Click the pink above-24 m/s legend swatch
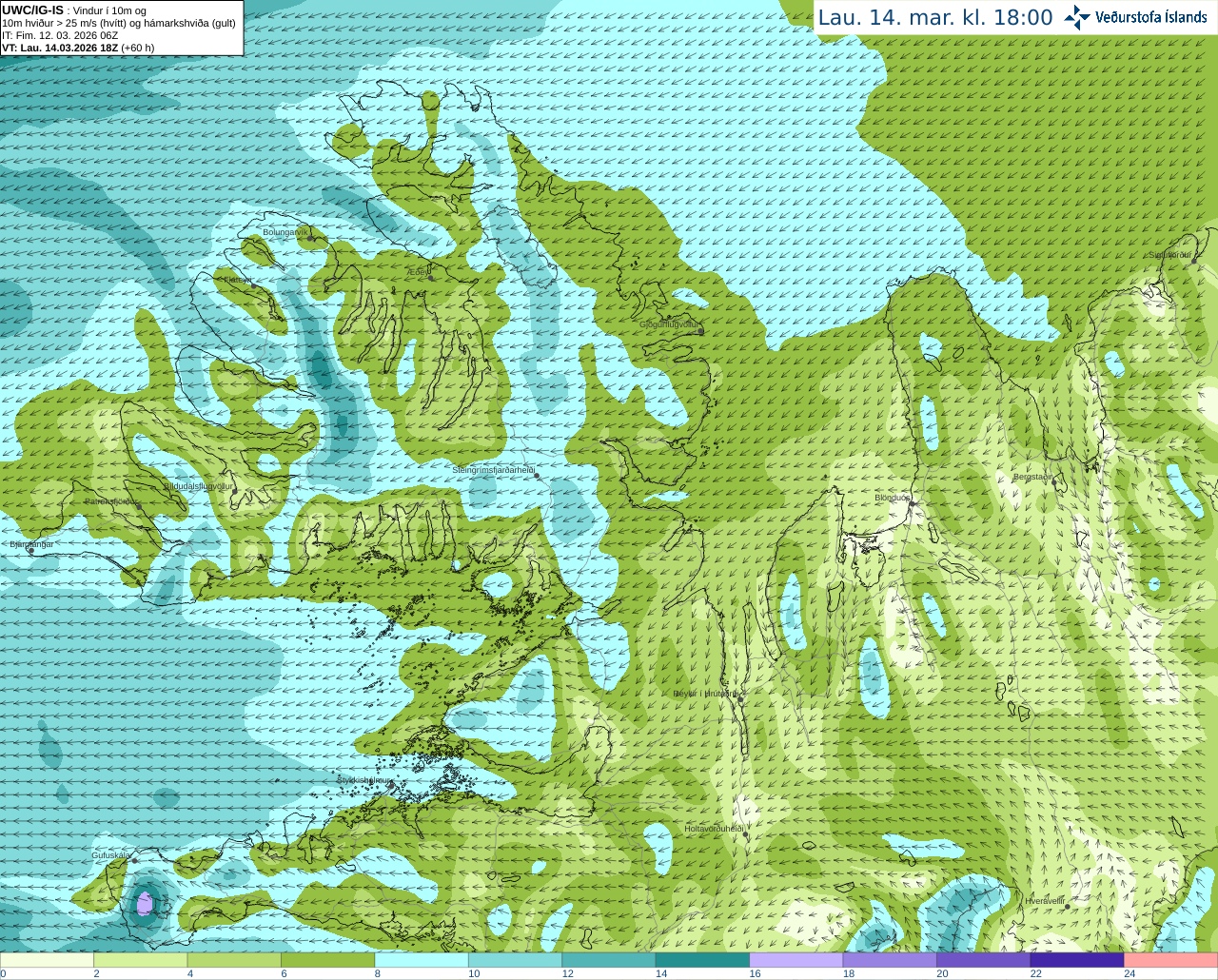 click(x=1170, y=960)
